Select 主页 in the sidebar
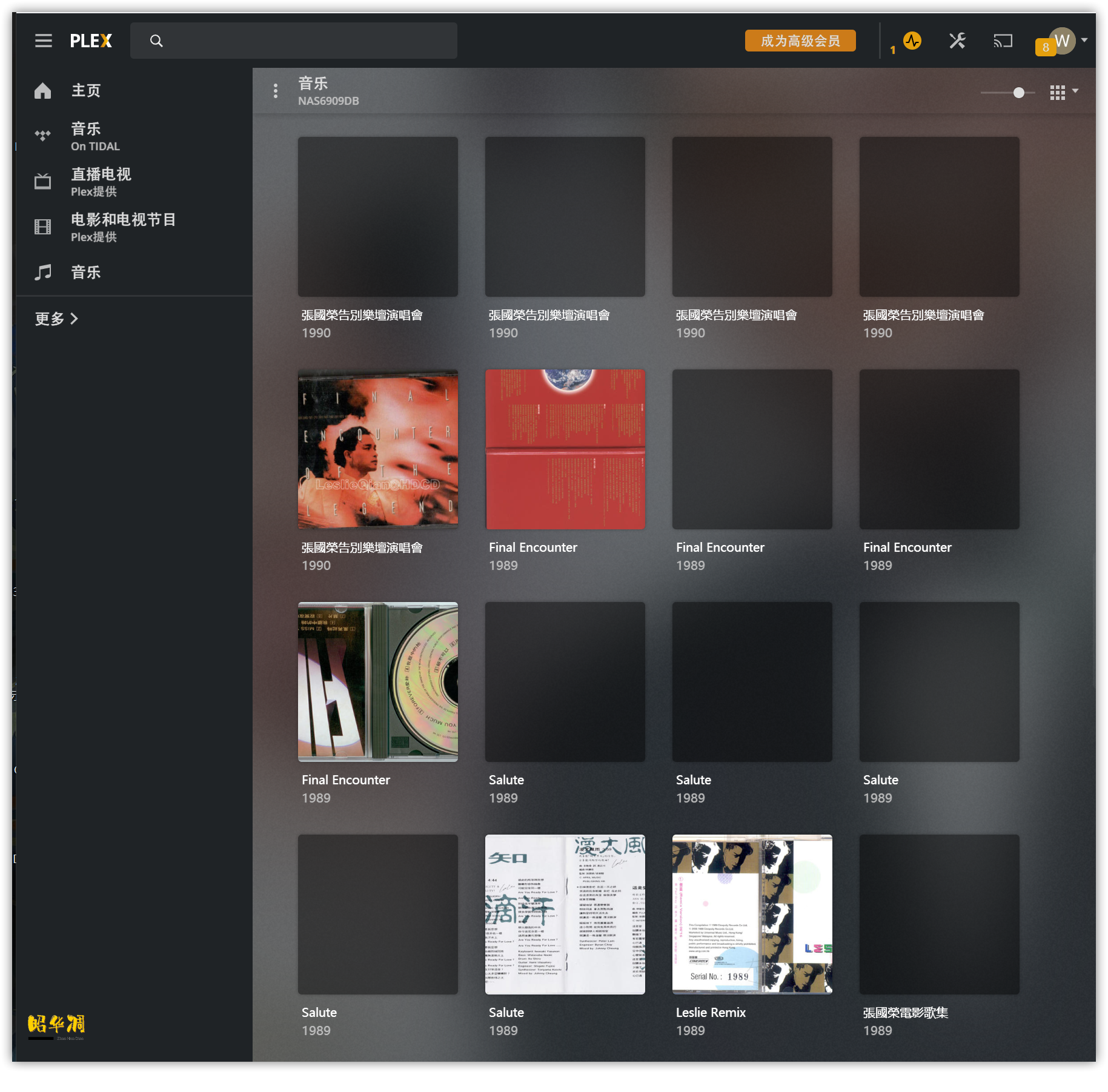Screen dimensions: 1108x1092 pos(86,91)
